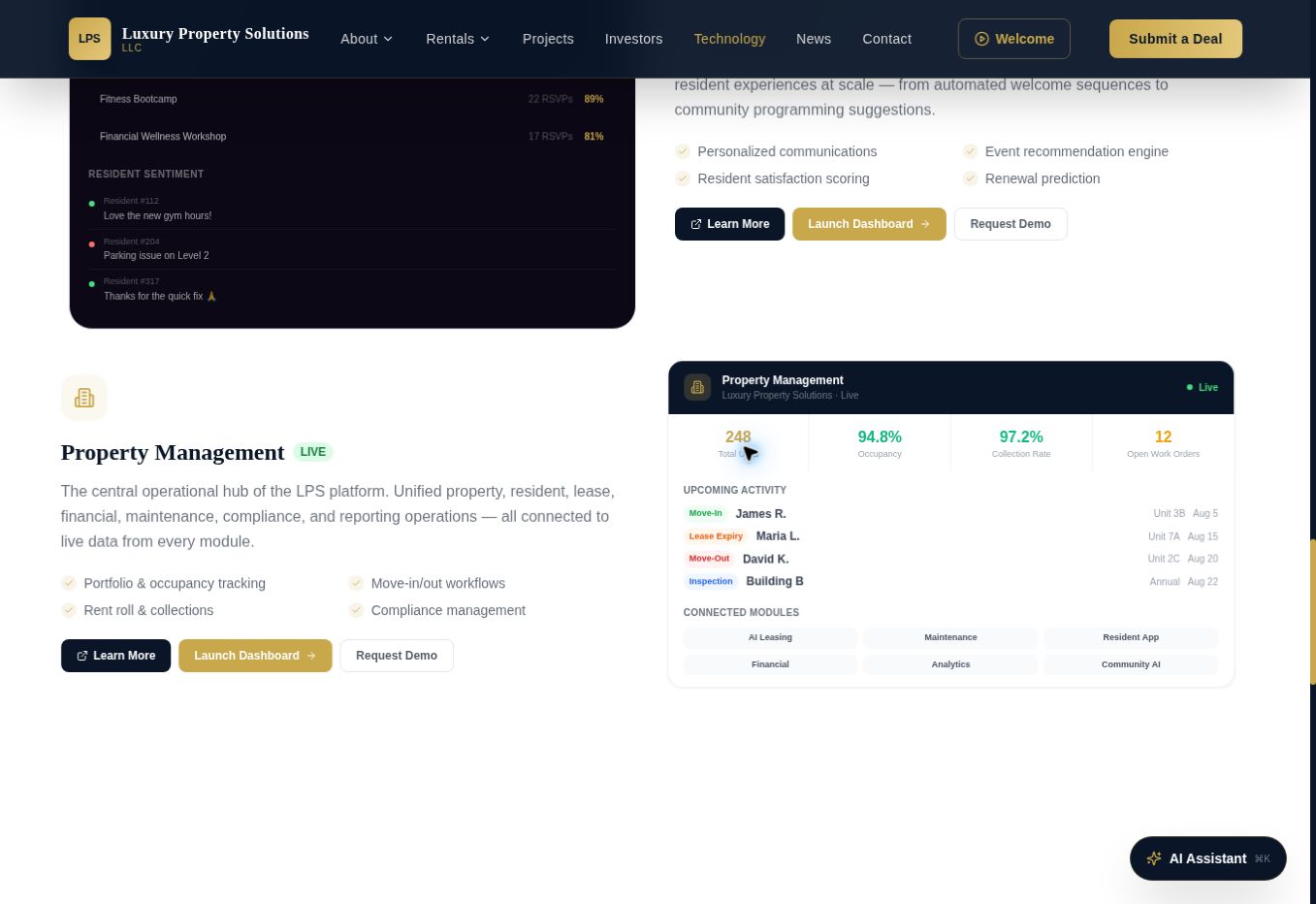The width and height of the screenshot is (1316, 904).
Task: Open the News nav item
Action: 814,39
